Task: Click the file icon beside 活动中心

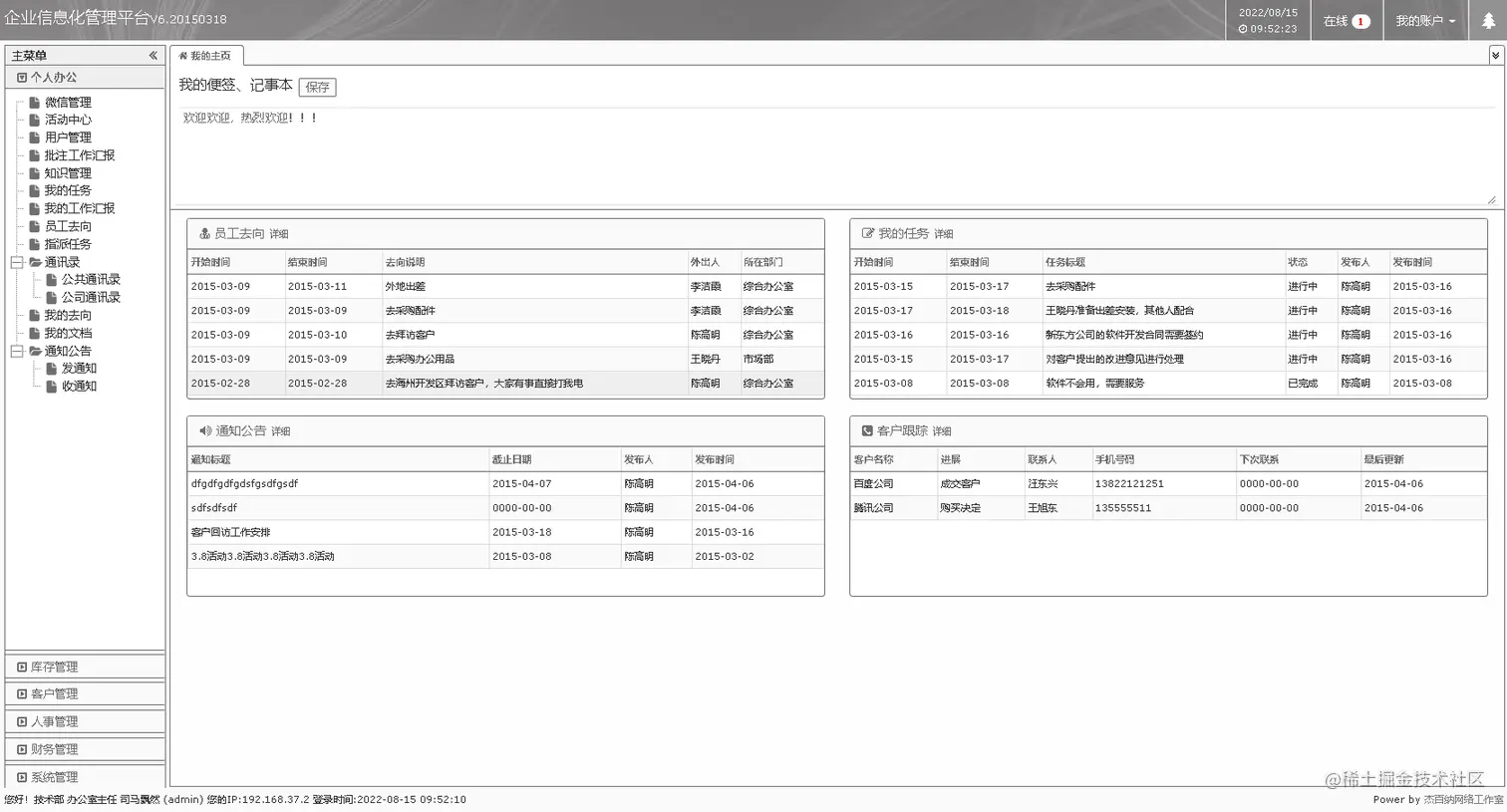Action: pos(35,120)
